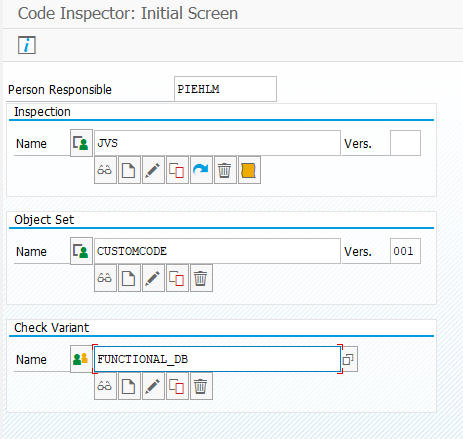Toggle Object Set local/global user button
463x439 pixels.
pyautogui.click(x=81, y=251)
